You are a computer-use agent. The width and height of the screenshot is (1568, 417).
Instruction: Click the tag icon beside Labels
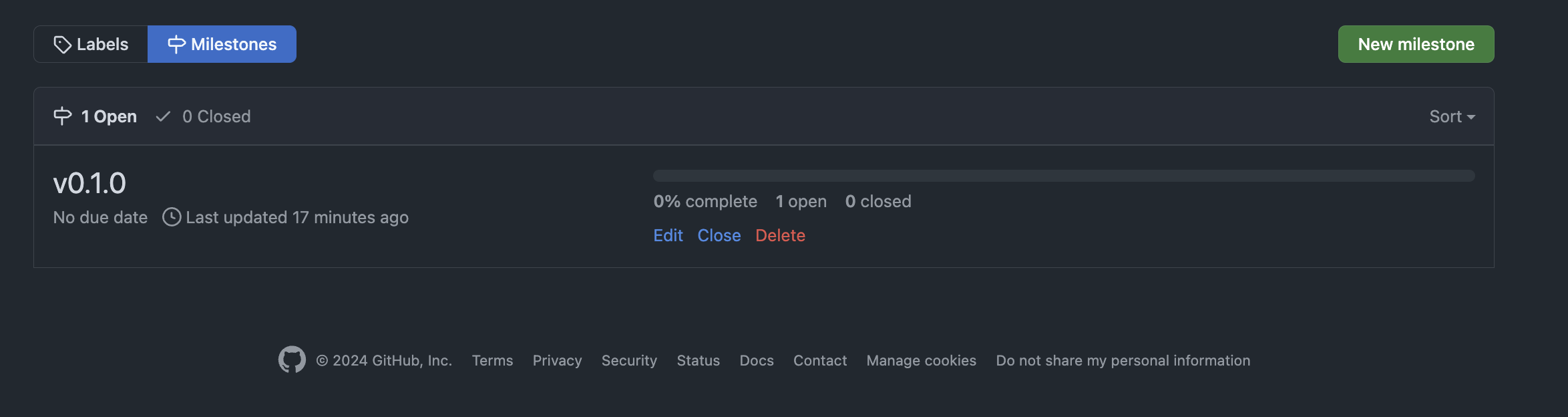62,45
